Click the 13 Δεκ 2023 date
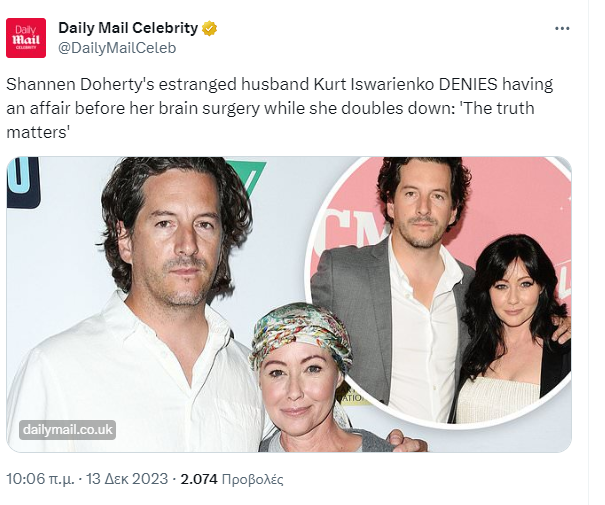This screenshot has height=505, width=605. pos(127,479)
